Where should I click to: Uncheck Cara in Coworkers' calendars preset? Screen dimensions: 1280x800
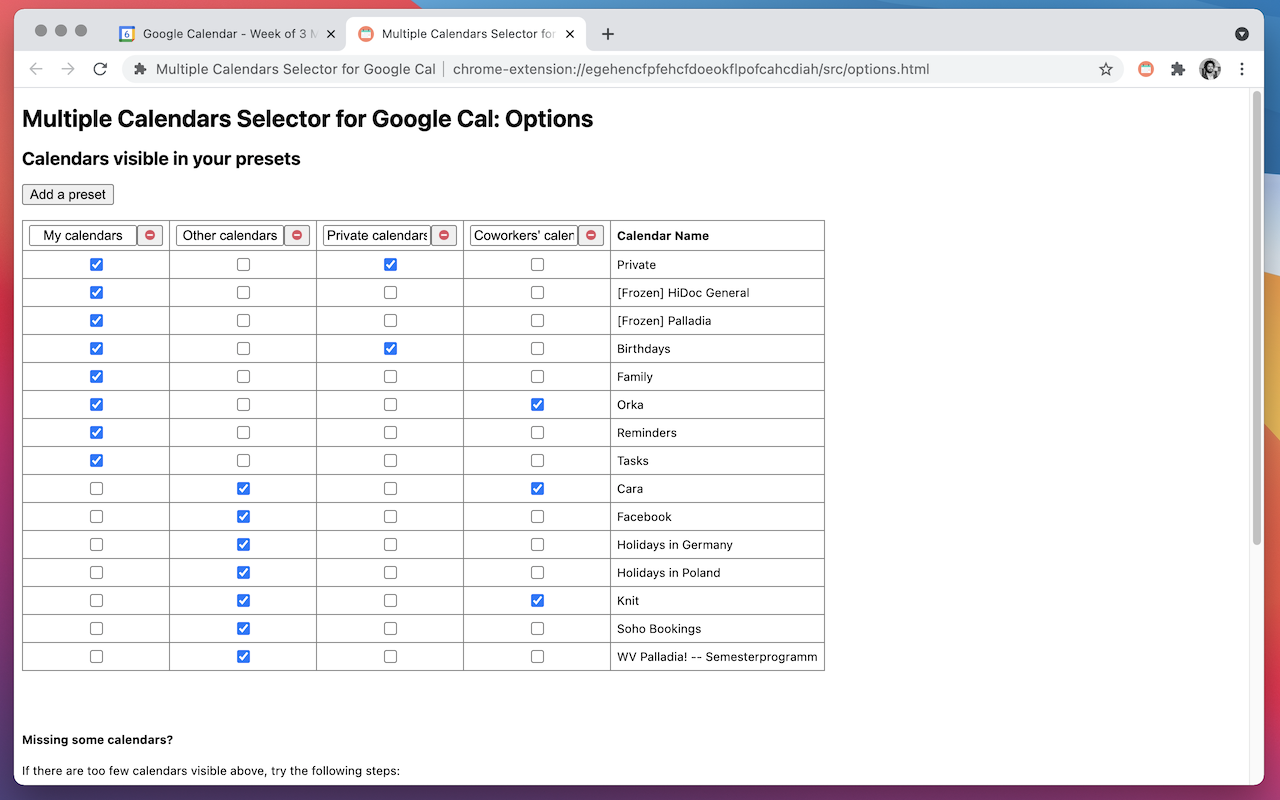point(537,489)
